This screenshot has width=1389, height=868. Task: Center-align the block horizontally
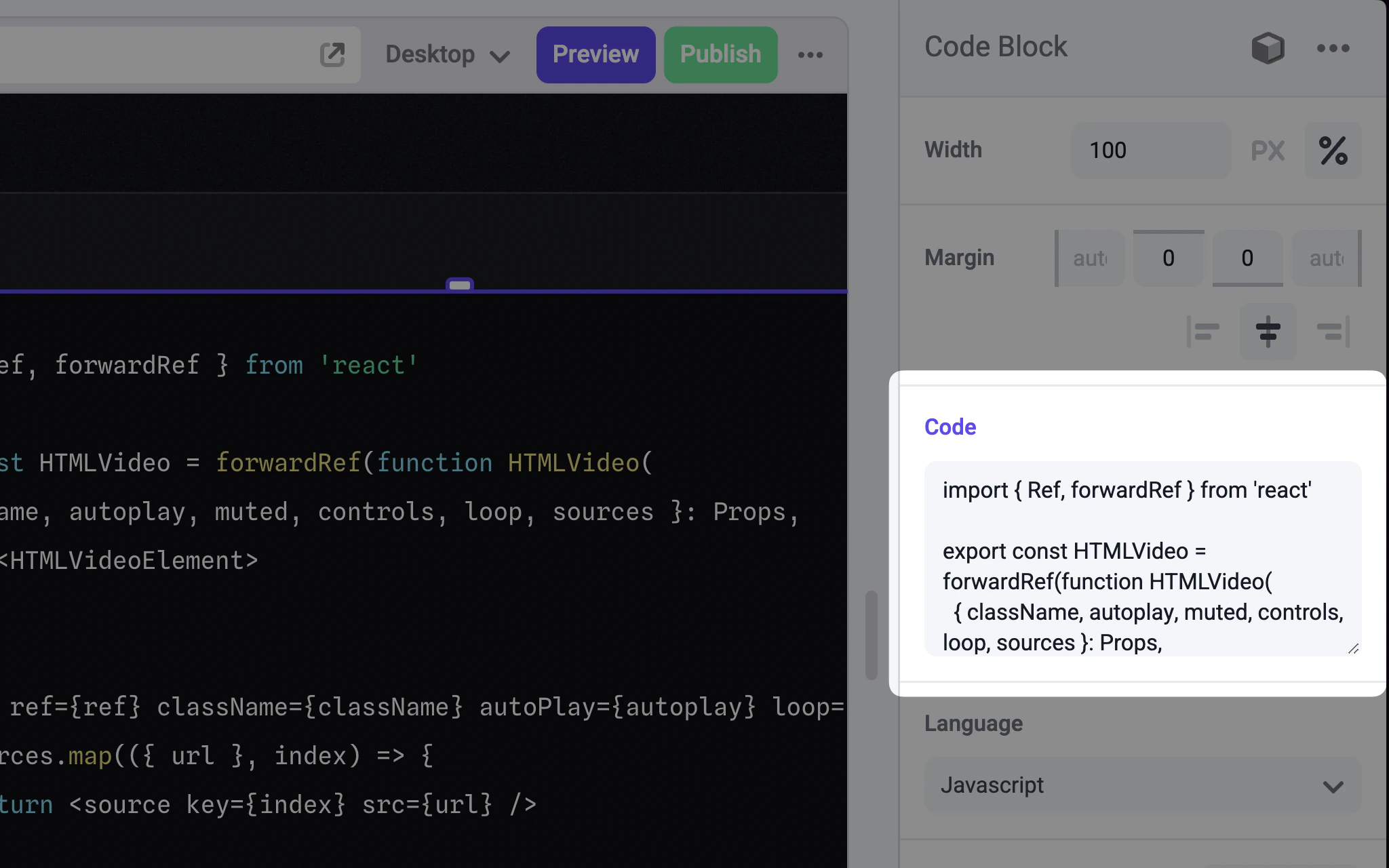coord(1268,332)
